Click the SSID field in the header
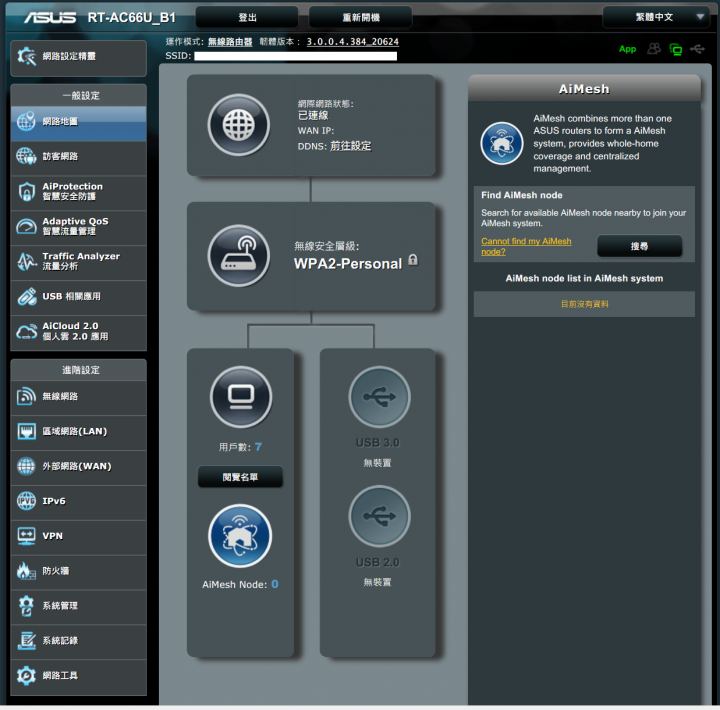The width and height of the screenshot is (720, 710). 295,56
